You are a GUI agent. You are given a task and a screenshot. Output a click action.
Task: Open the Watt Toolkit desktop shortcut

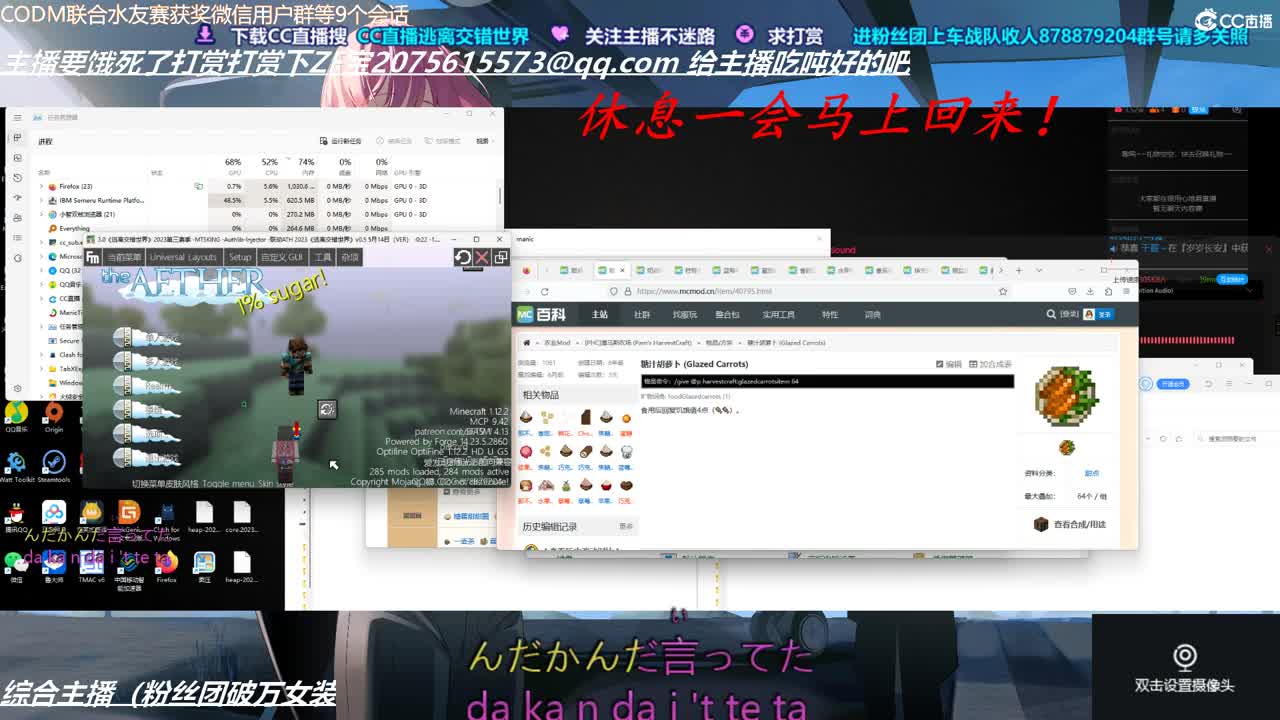[x=15, y=465]
